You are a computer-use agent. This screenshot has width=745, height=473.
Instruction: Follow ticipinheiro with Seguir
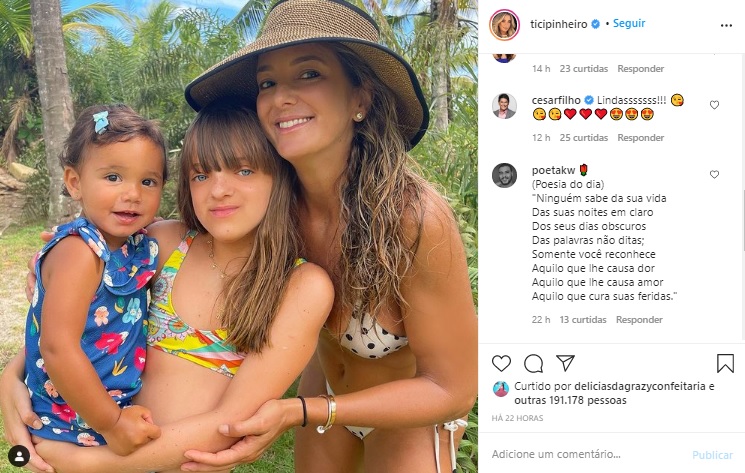coord(629,23)
